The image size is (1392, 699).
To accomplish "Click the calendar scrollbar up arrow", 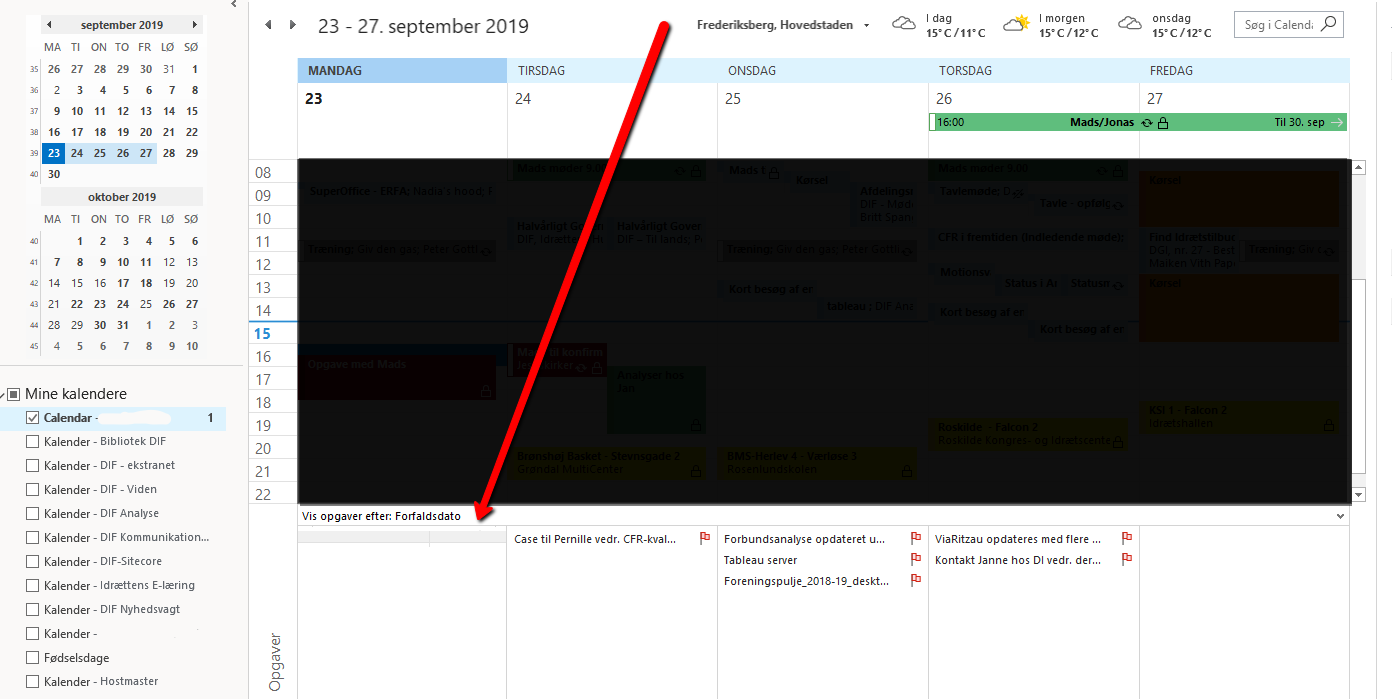I will point(1358,168).
